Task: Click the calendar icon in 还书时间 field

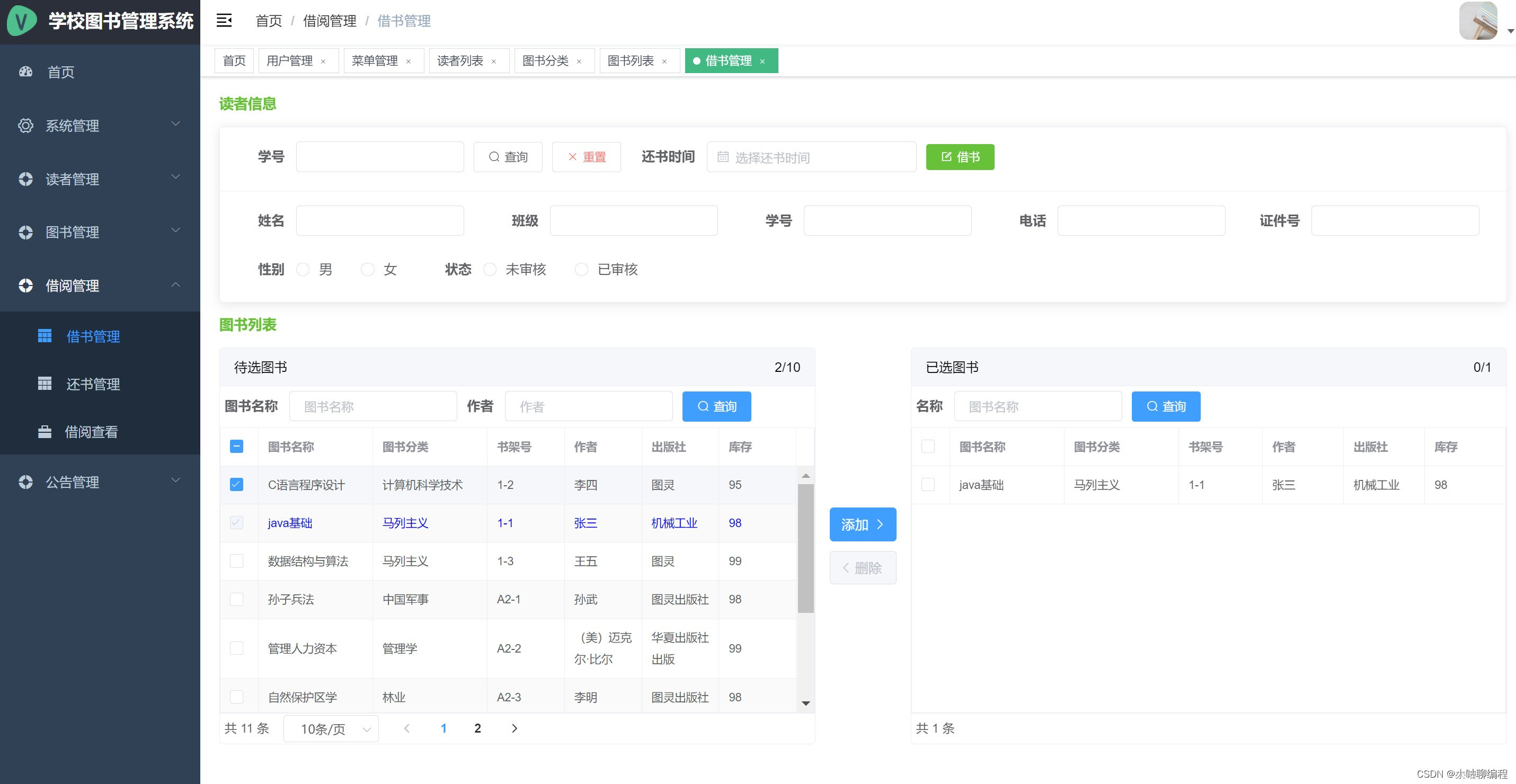Action: tap(723, 157)
